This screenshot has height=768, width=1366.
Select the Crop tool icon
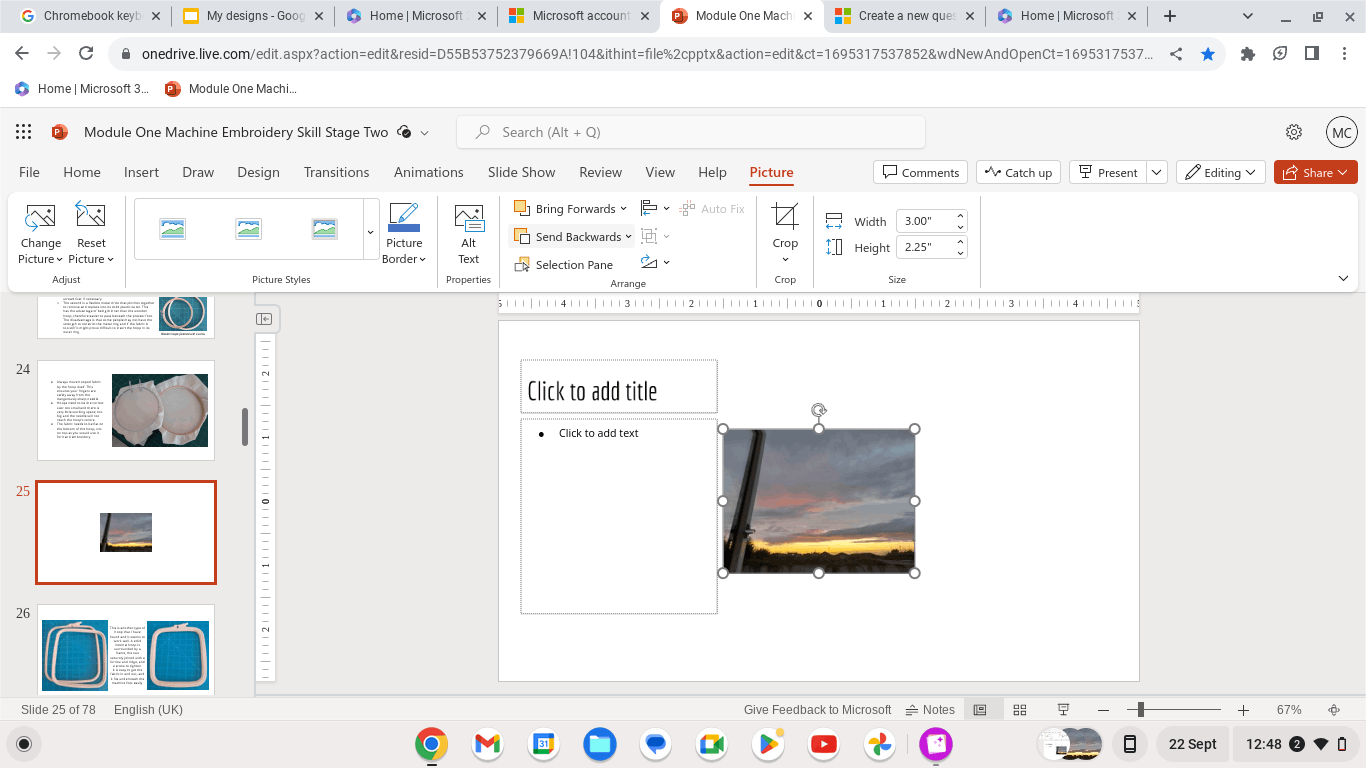click(785, 216)
